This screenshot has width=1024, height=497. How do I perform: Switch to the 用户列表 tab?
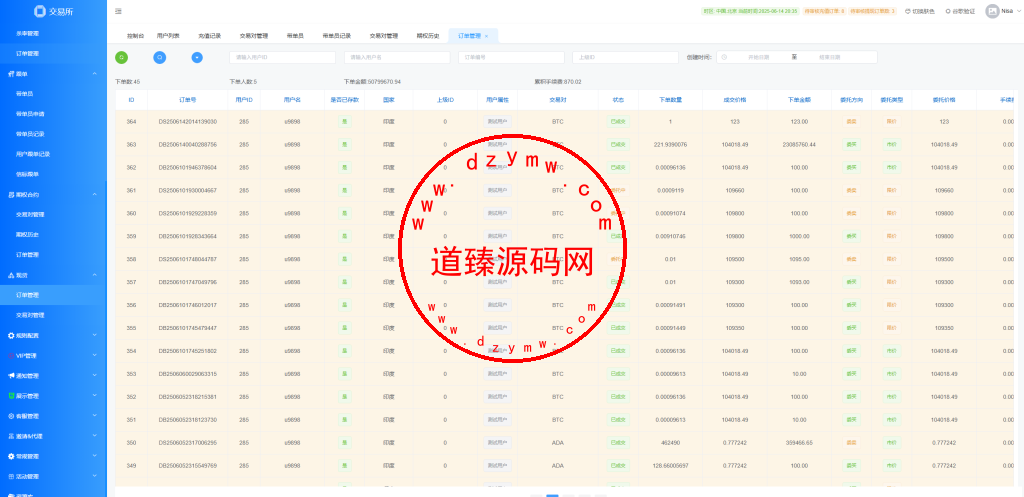pyautogui.click(x=168, y=36)
